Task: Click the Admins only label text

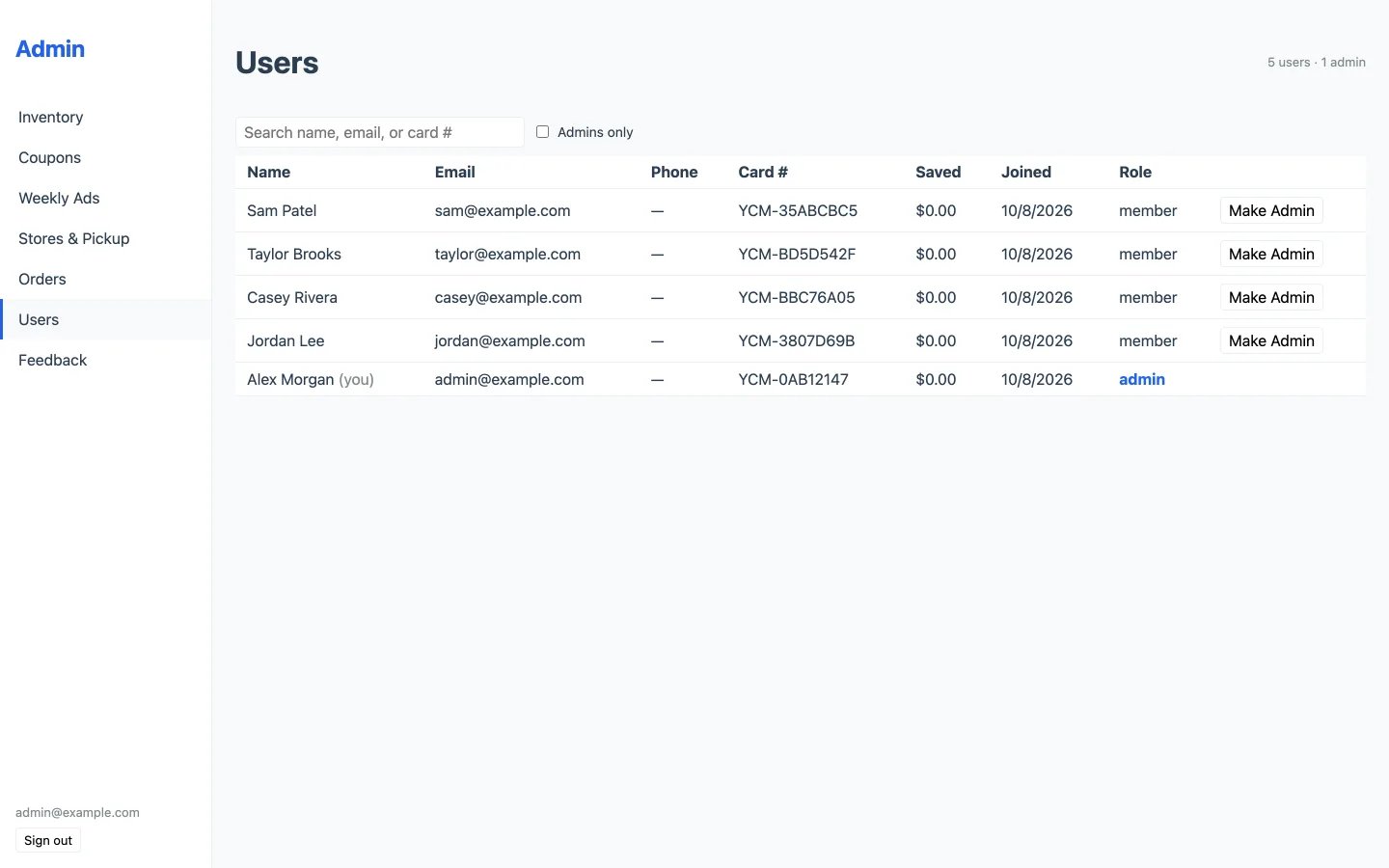Action: (x=595, y=132)
